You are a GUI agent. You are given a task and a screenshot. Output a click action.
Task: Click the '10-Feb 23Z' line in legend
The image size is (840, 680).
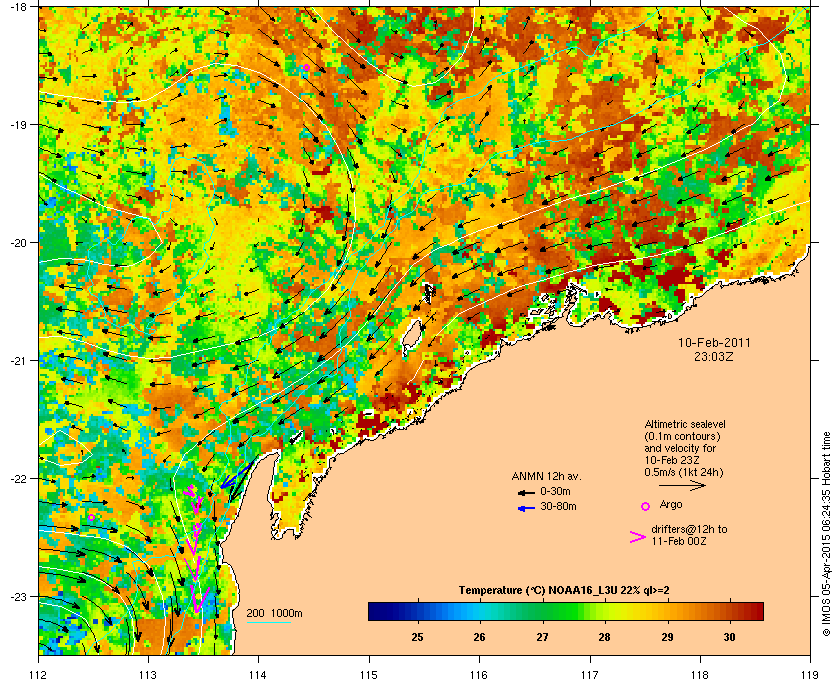(x=672, y=460)
